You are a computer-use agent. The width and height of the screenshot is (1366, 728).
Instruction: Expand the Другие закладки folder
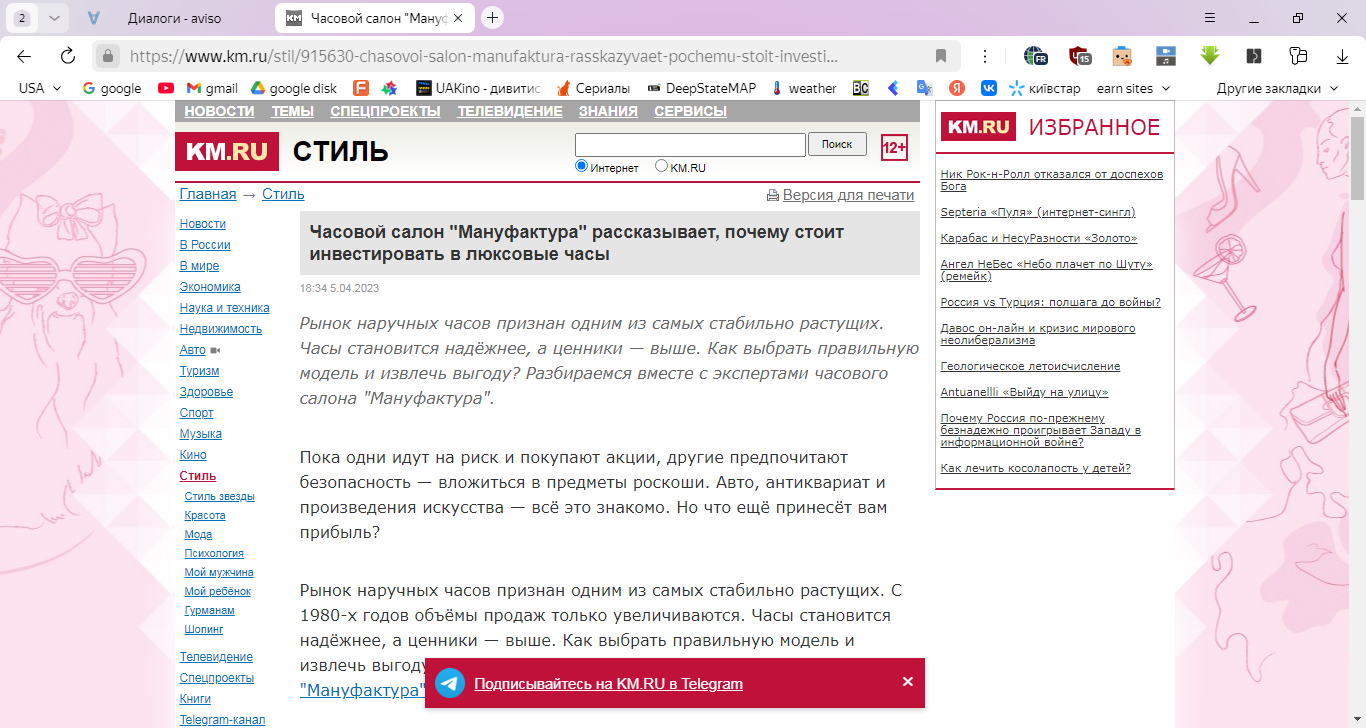pos(1277,88)
